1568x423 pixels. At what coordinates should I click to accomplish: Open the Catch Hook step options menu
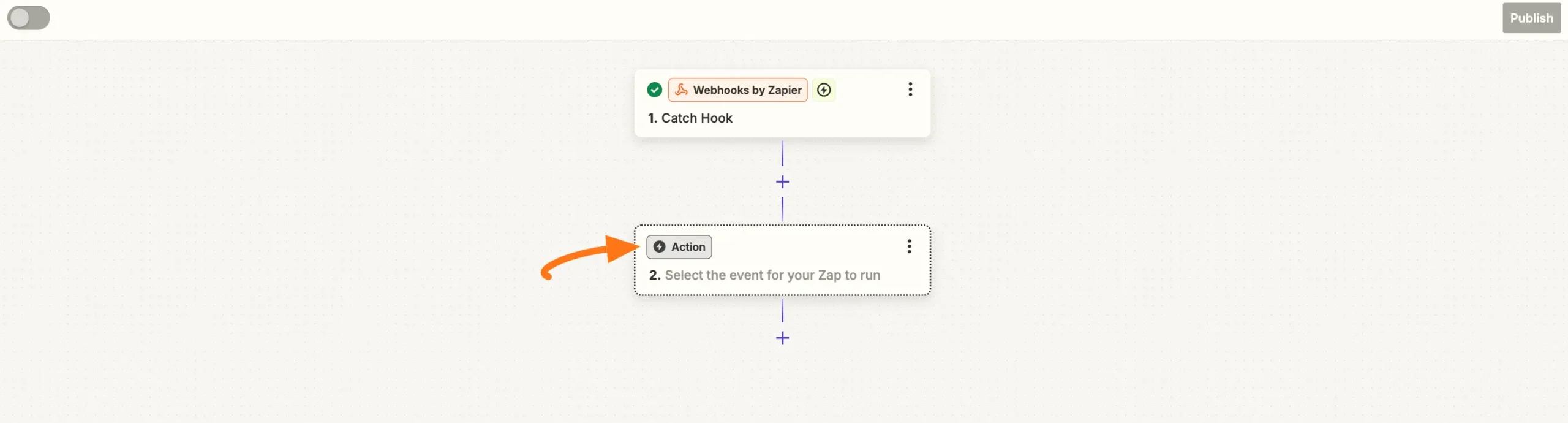(910, 90)
